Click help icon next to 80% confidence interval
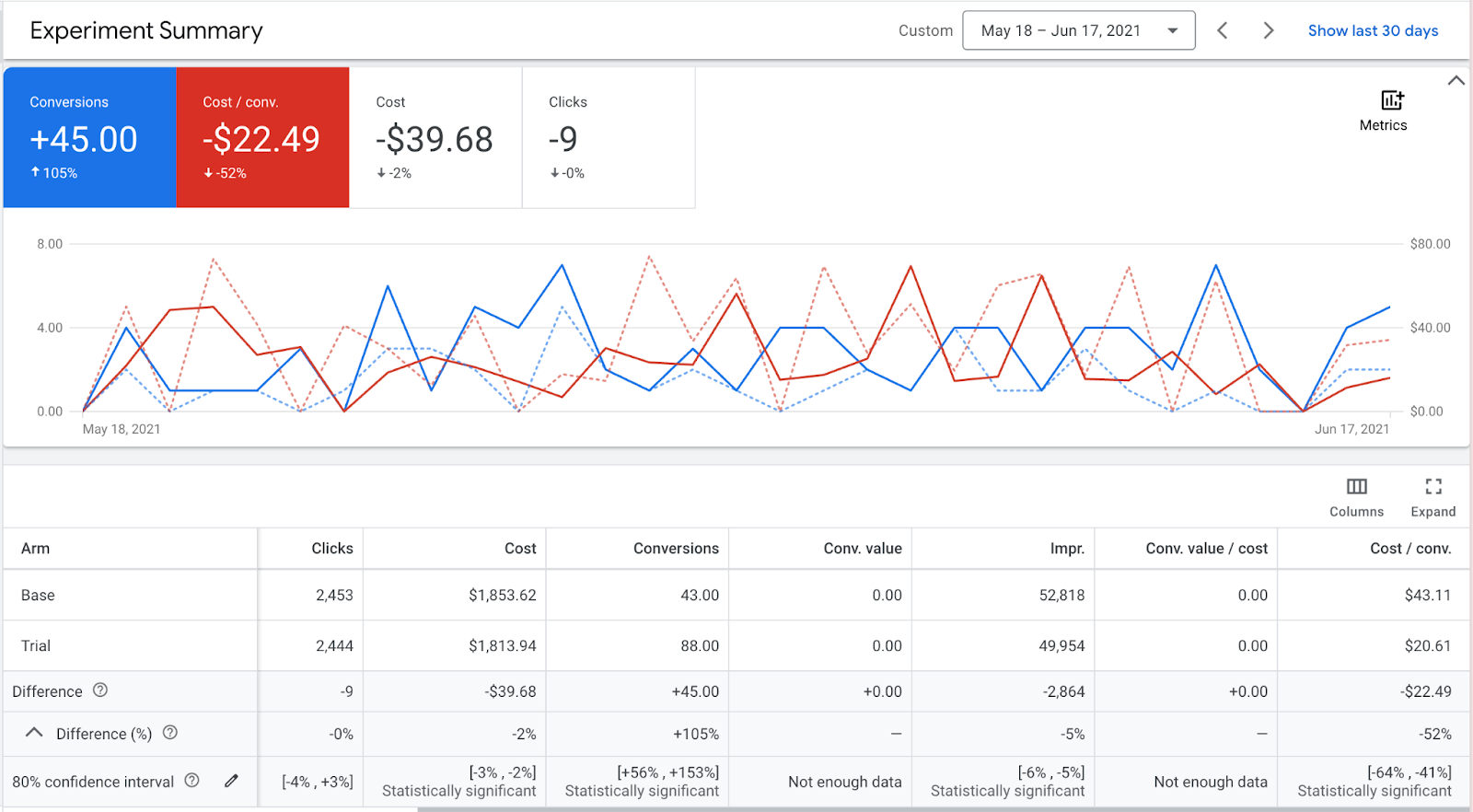 (191, 781)
